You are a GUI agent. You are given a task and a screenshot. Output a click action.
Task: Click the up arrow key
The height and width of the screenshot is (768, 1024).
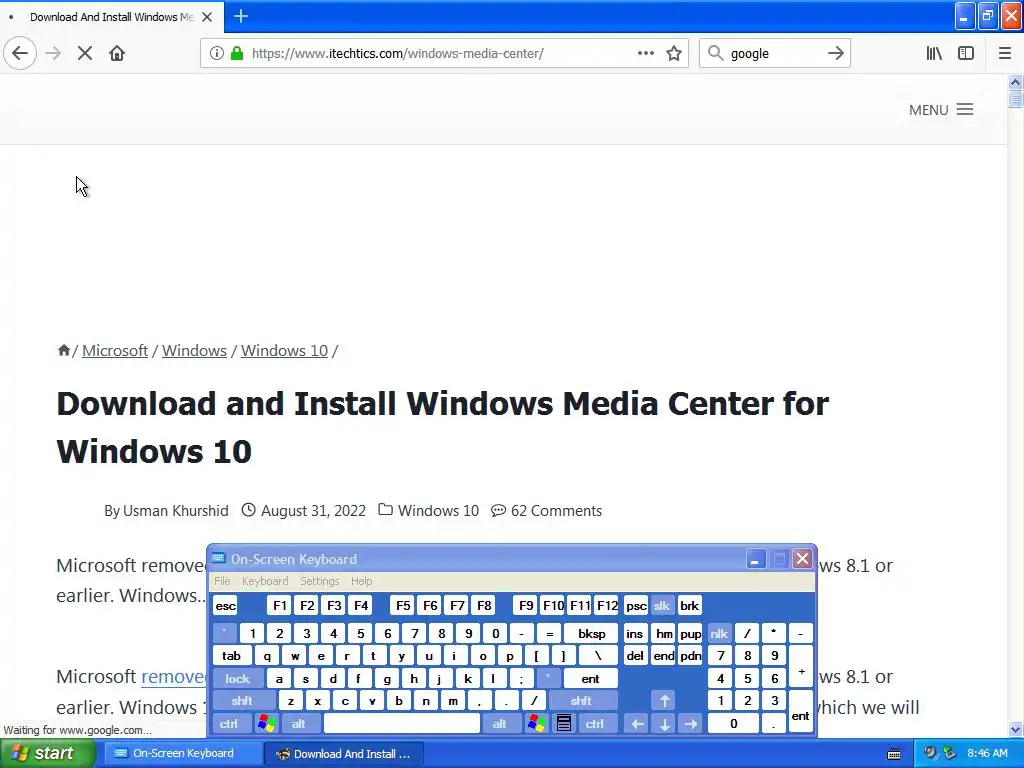[664, 701]
